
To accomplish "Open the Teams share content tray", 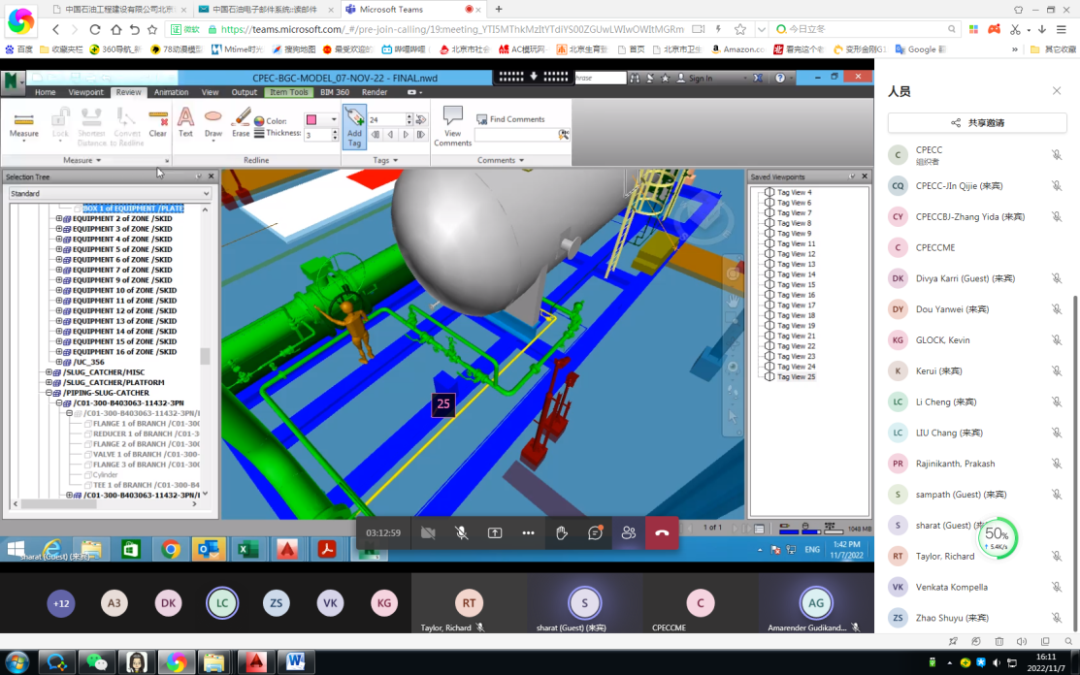I will 495,533.
